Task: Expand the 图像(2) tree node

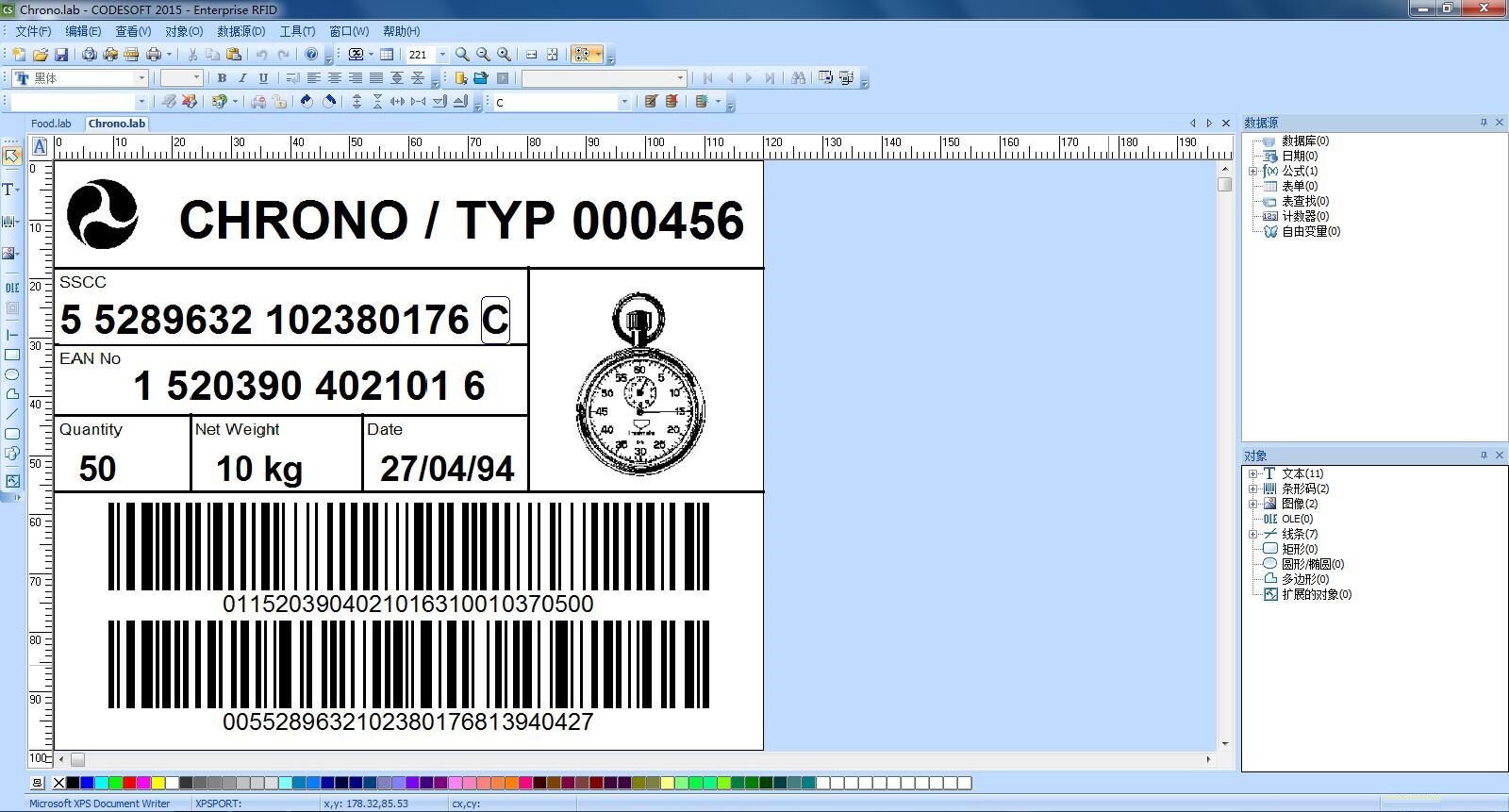Action: pos(1252,504)
